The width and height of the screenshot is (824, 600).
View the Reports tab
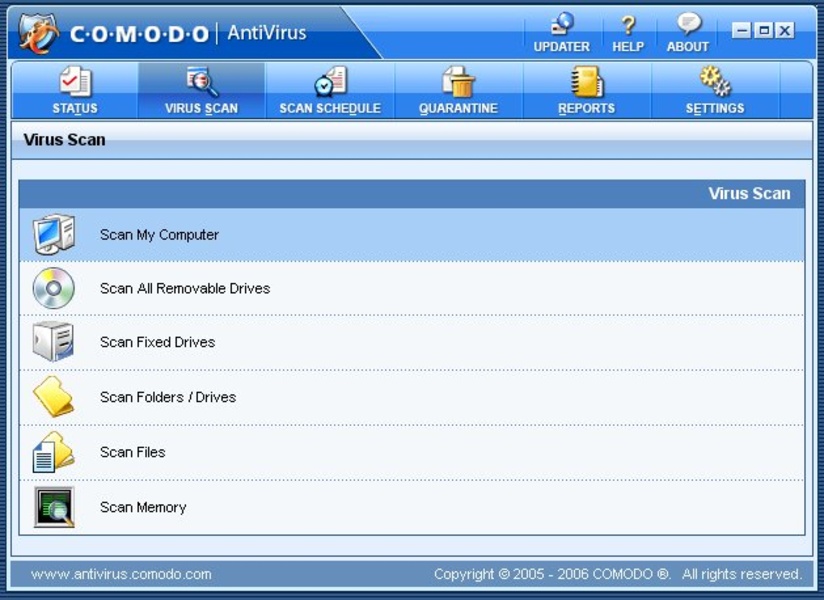(587, 91)
